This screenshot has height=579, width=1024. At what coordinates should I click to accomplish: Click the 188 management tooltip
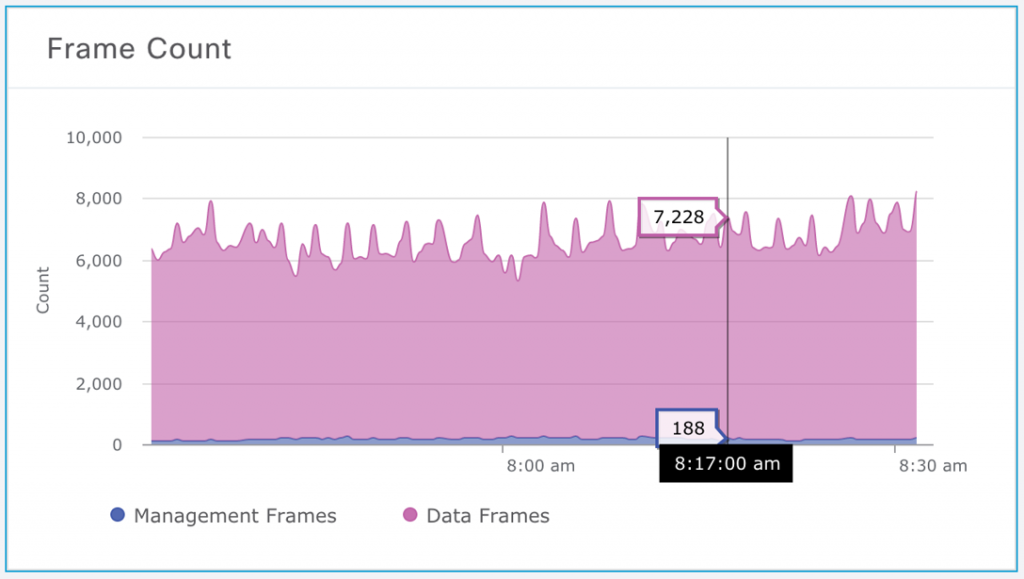pyautogui.click(x=687, y=429)
